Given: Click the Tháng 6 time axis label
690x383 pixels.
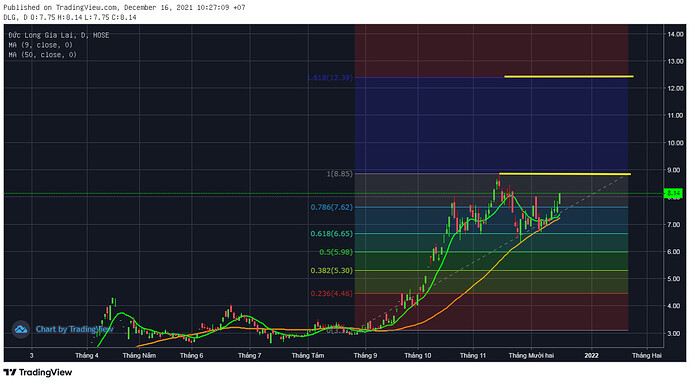Looking at the screenshot, I should (191, 355).
